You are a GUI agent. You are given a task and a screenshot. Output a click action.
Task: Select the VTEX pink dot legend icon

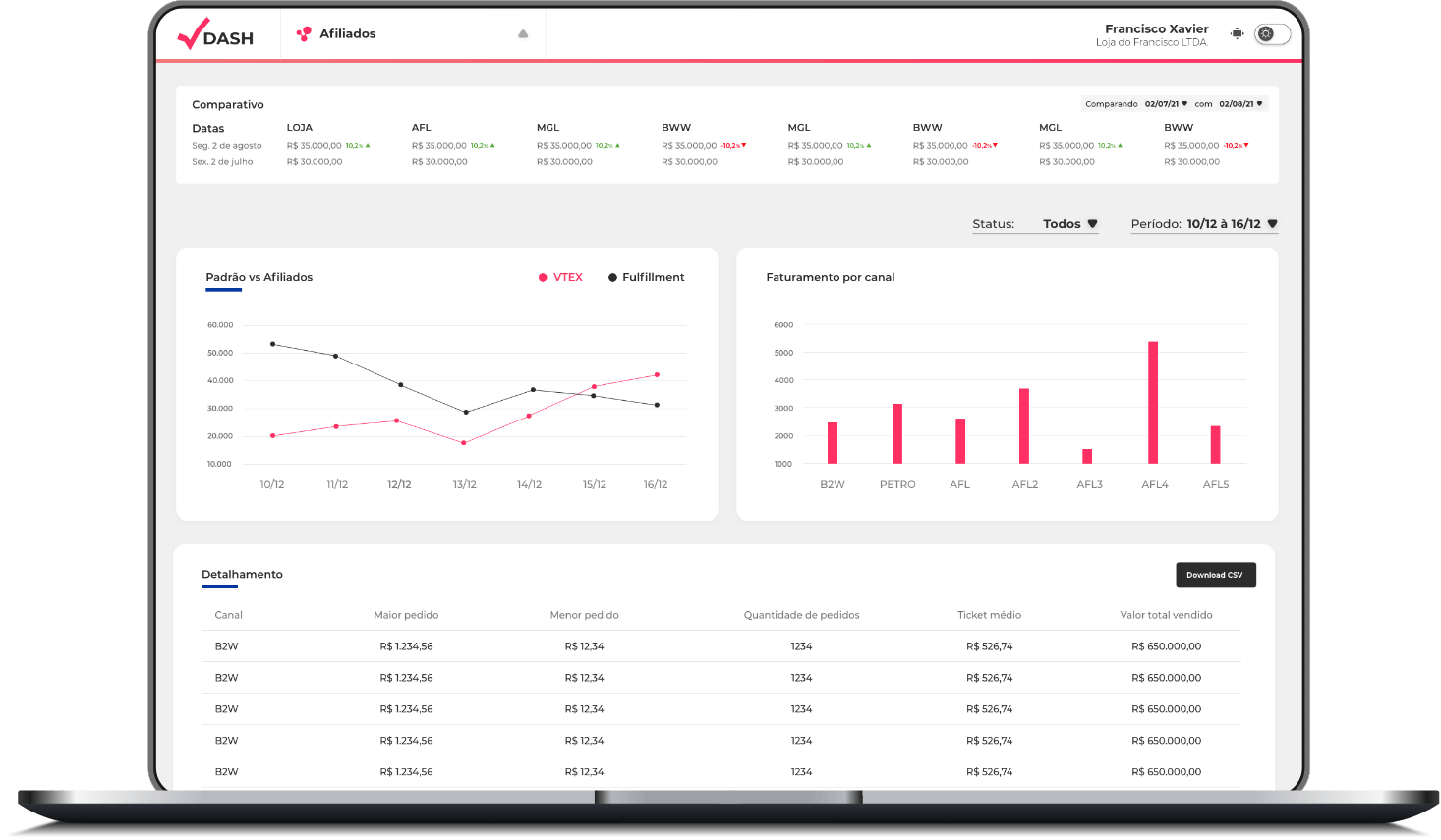[542, 277]
